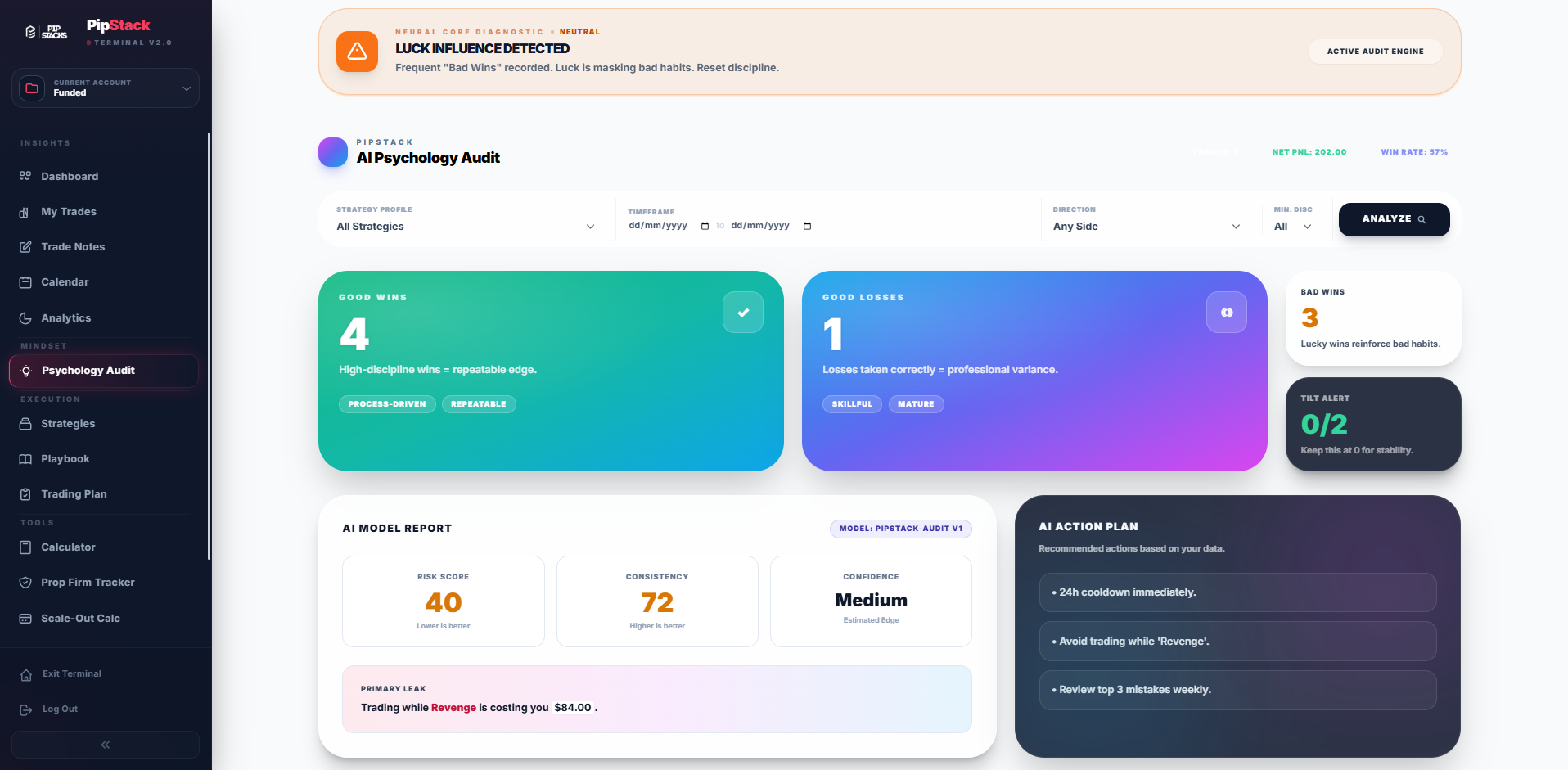Click the Calendar icon in sidebar

[x=25, y=282]
